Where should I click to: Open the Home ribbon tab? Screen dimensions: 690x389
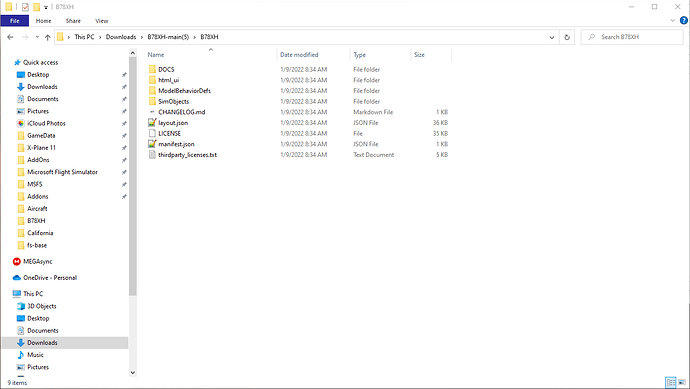[x=43, y=21]
